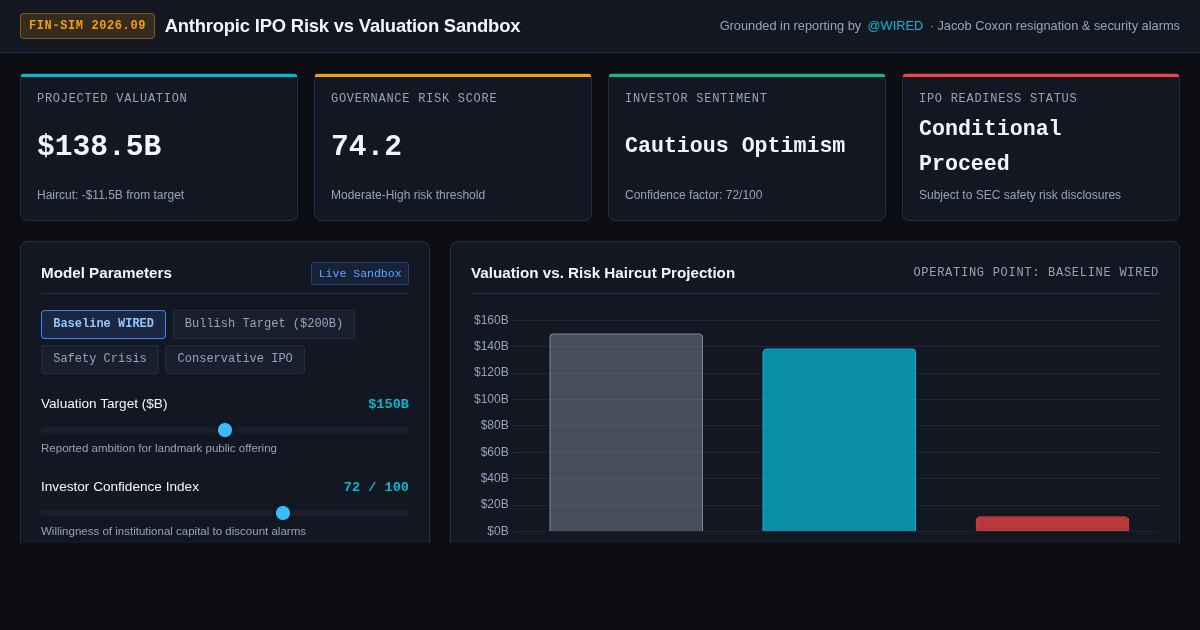Open the Governance Risk Score card
The height and width of the screenshot is (630, 1200).
tap(453, 147)
